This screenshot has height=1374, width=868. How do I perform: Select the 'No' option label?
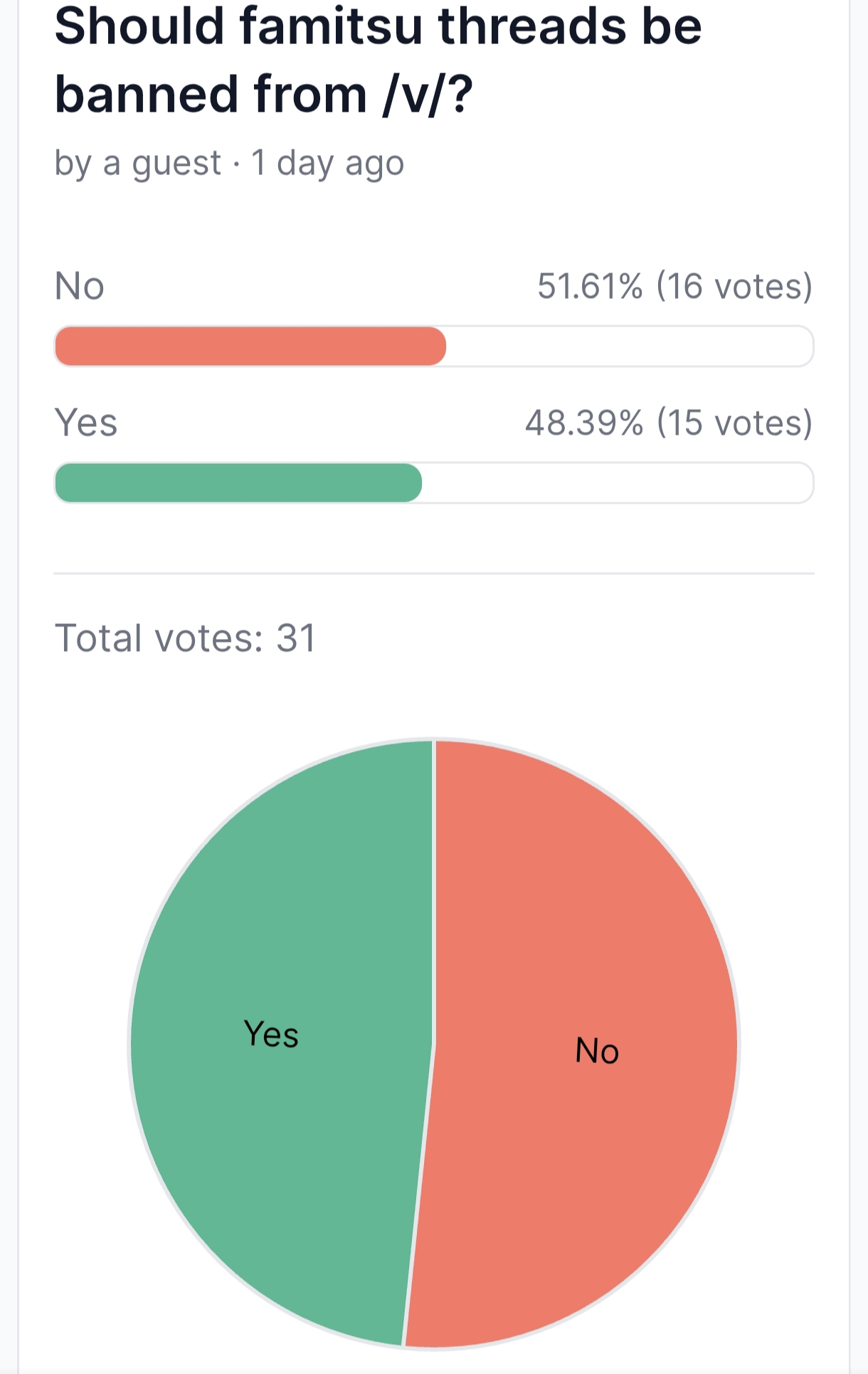tap(80, 286)
